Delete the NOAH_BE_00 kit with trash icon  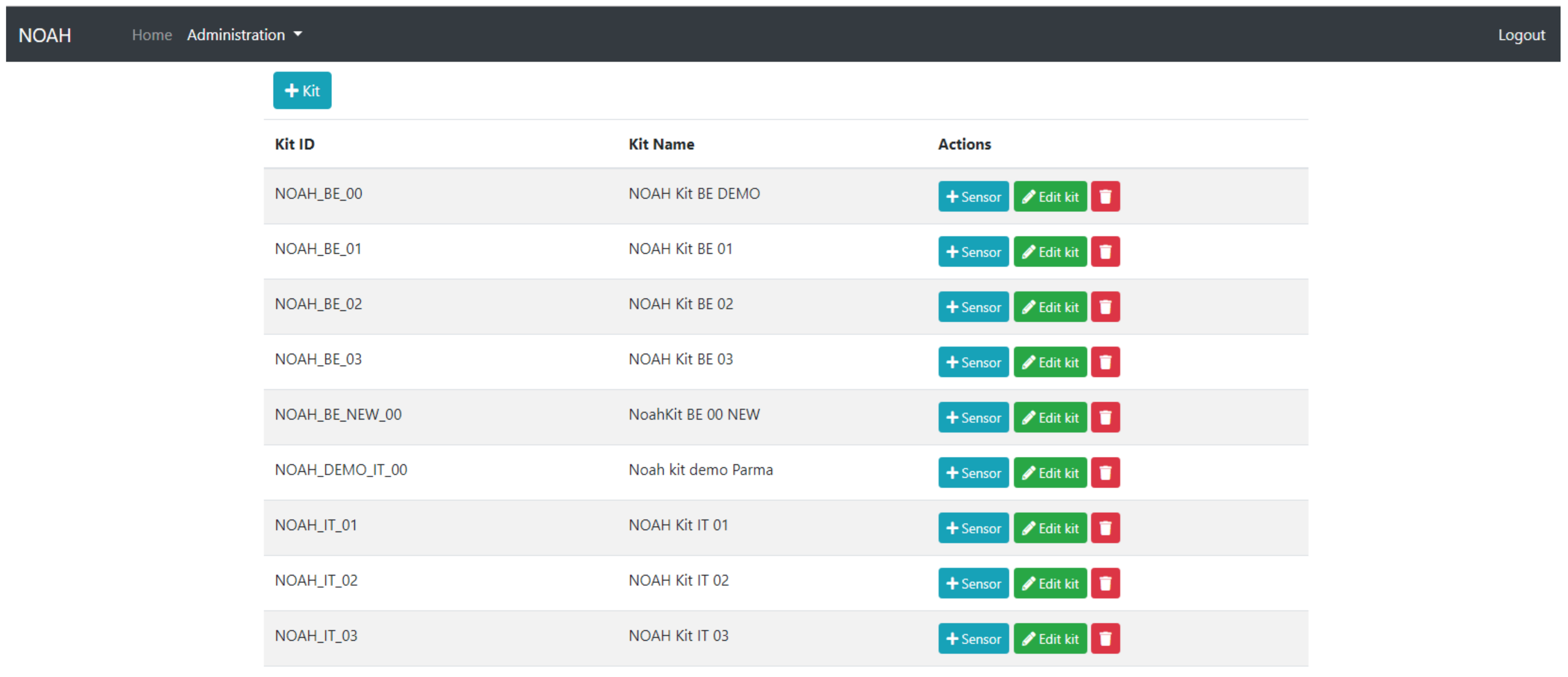pos(1105,197)
